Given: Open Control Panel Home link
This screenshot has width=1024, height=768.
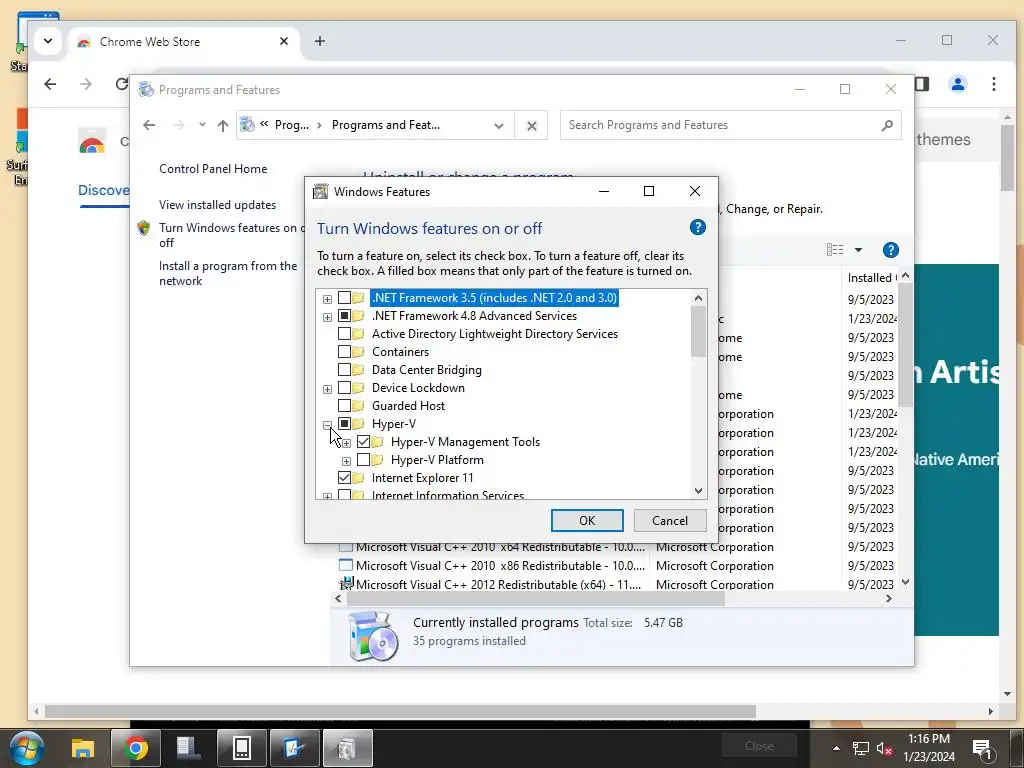Looking at the screenshot, I should (x=213, y=168).
